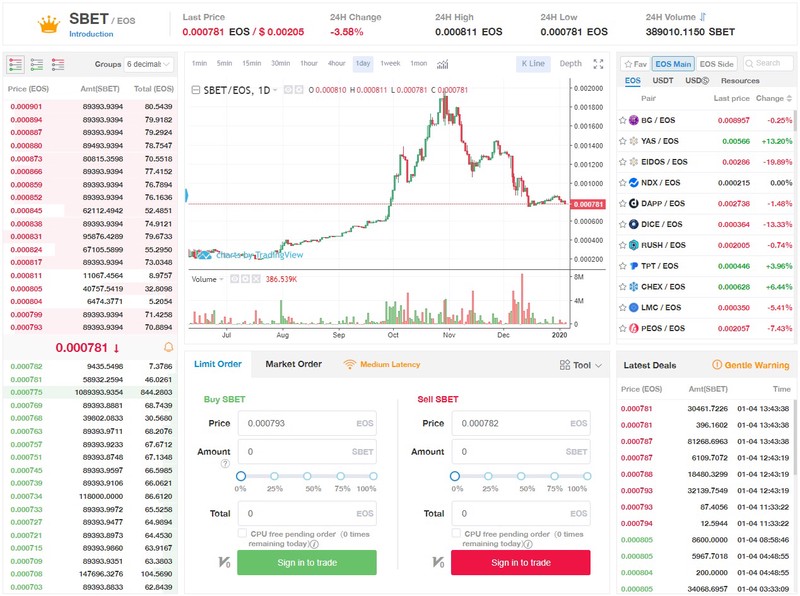Screen dimensions: 800x596
Task: Favorite the PEOS / EOS pair star
Action: pos(622,329)
